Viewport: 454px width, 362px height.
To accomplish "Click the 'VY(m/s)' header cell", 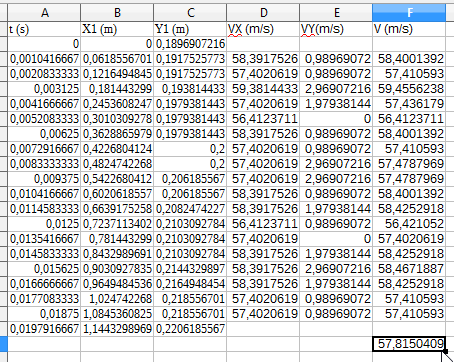I will pos(336,29).
